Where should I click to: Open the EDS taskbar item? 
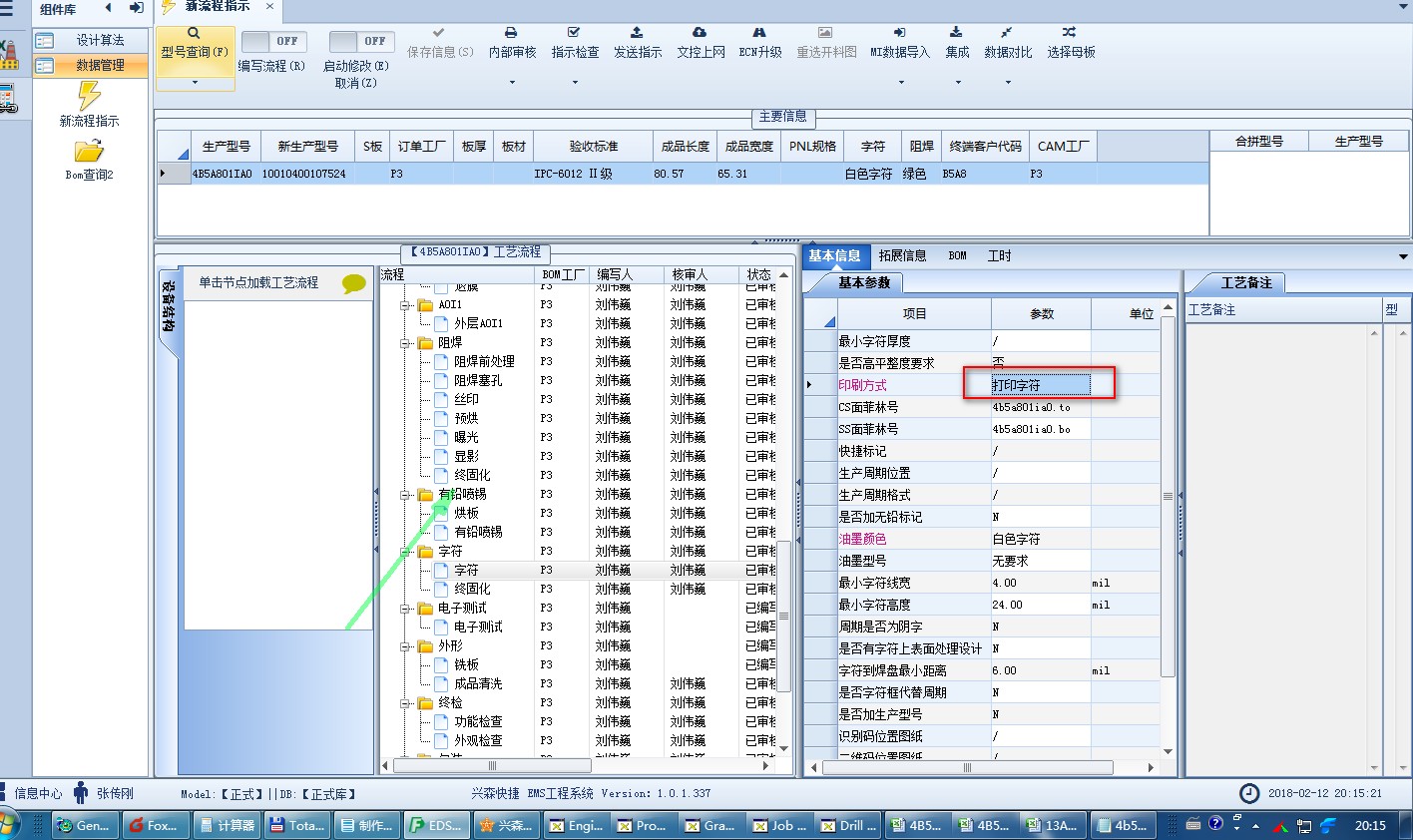click(x=436, y=825)
